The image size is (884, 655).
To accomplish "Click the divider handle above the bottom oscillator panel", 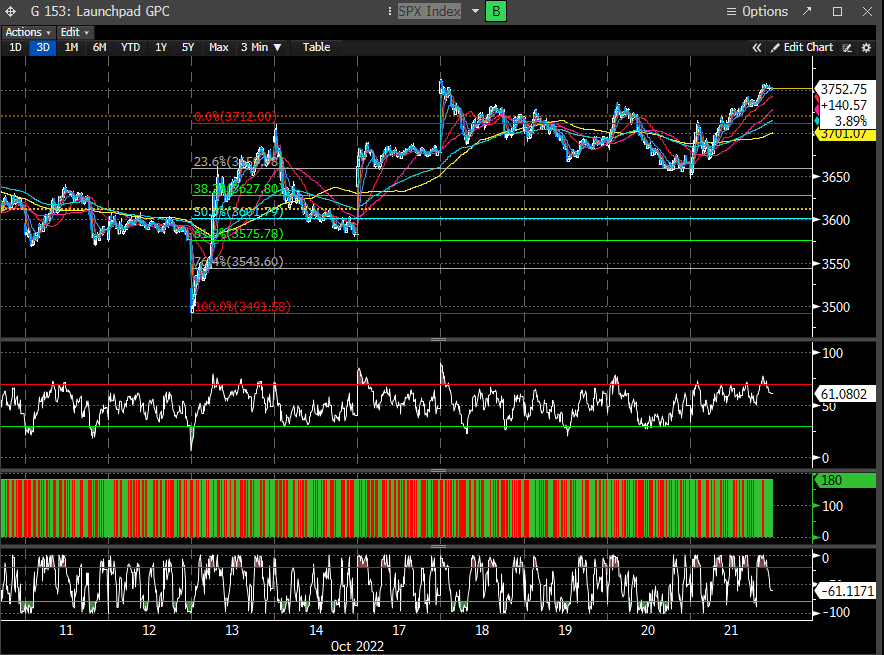I will point(439,546).
